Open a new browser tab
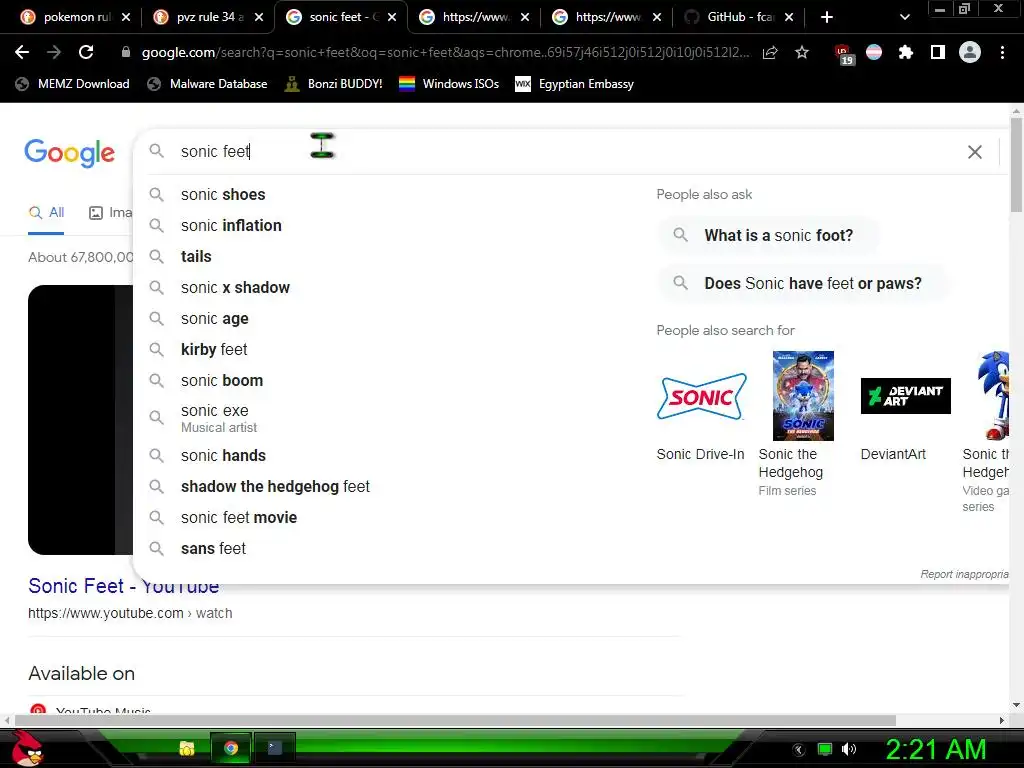The height and width of the screenshot is (768, 1024). tap(827, 17)
